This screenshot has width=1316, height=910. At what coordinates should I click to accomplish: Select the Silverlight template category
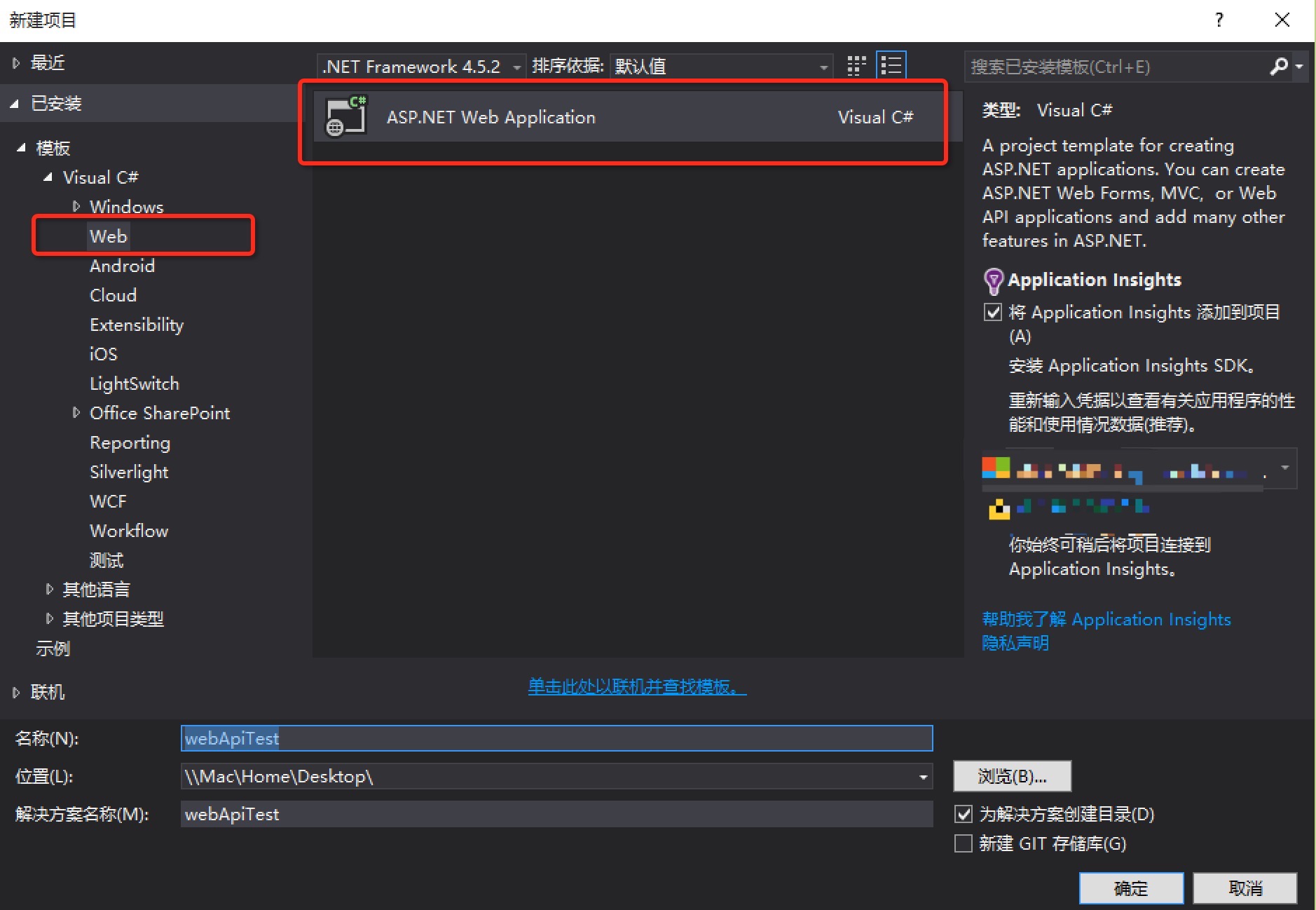pos(129,473)
